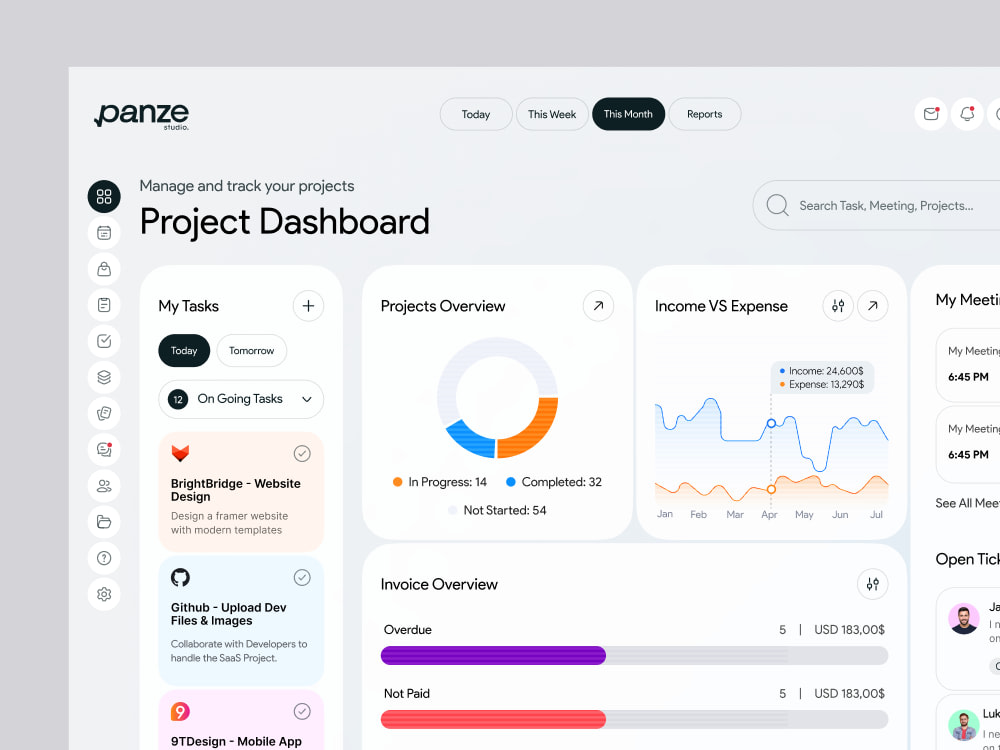Click the 'Apr' chart axis label
Screen dimensions: 1000x750
769,515
